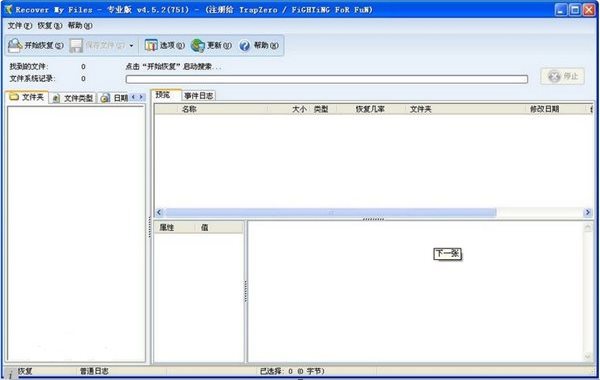Viewport: 600px width, 380px height.
Task: Close the Recover My Files window
Action: (589, 10)
